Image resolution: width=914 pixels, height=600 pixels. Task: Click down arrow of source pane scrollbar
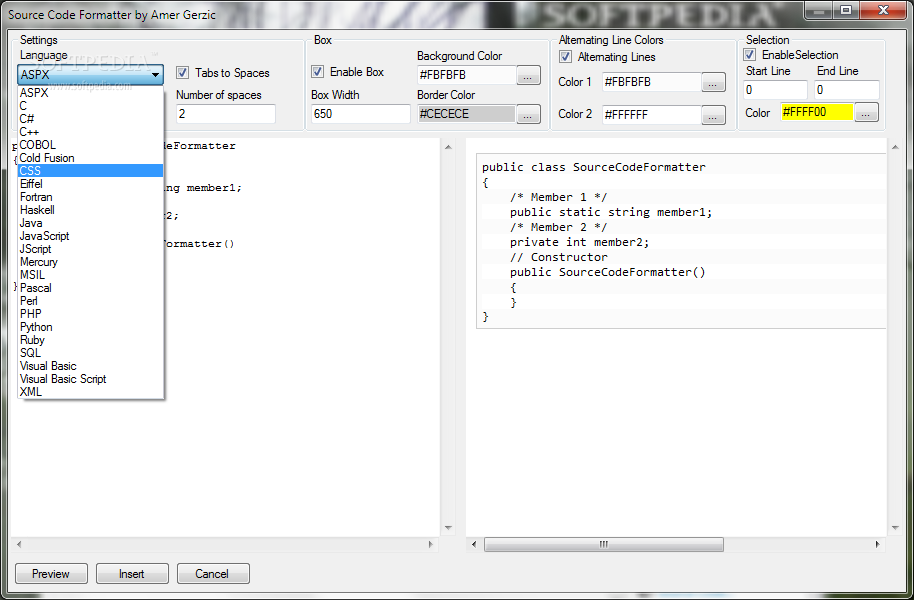pyautogui.click(x=448, y=528)
